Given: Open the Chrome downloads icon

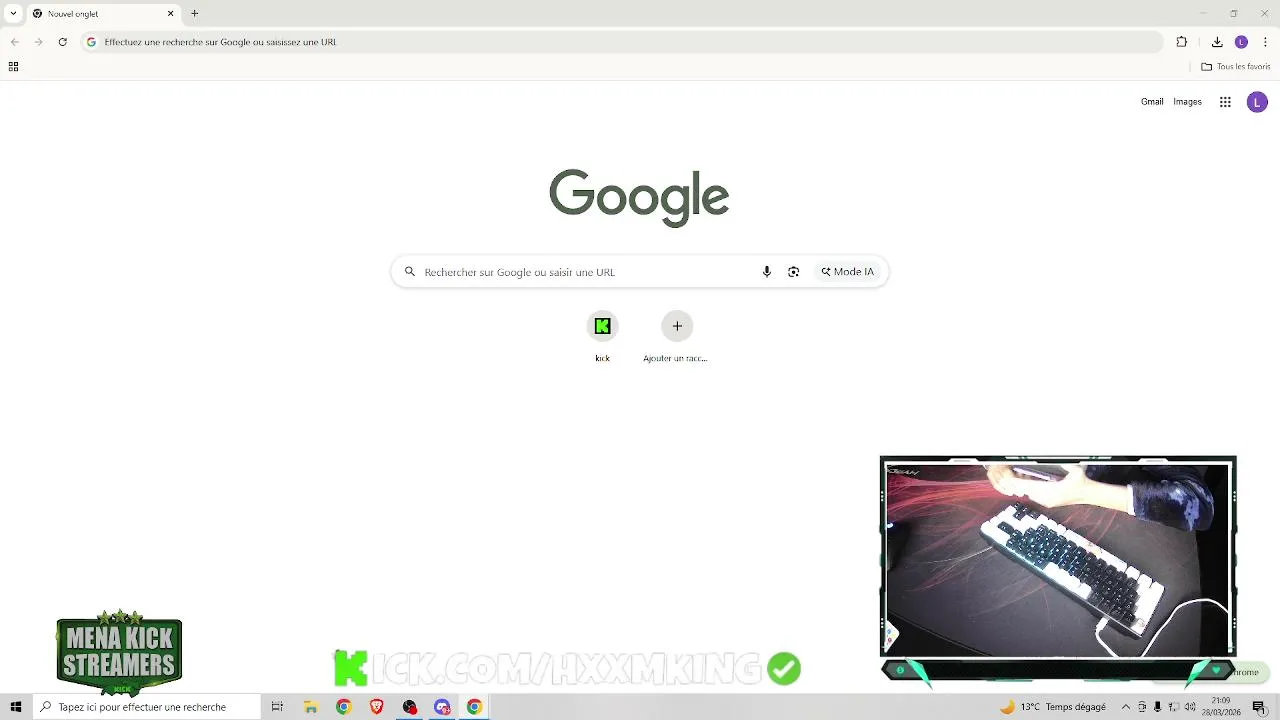Looking at the screenshot, I should pyautogui.click(x=1217, y=42).
